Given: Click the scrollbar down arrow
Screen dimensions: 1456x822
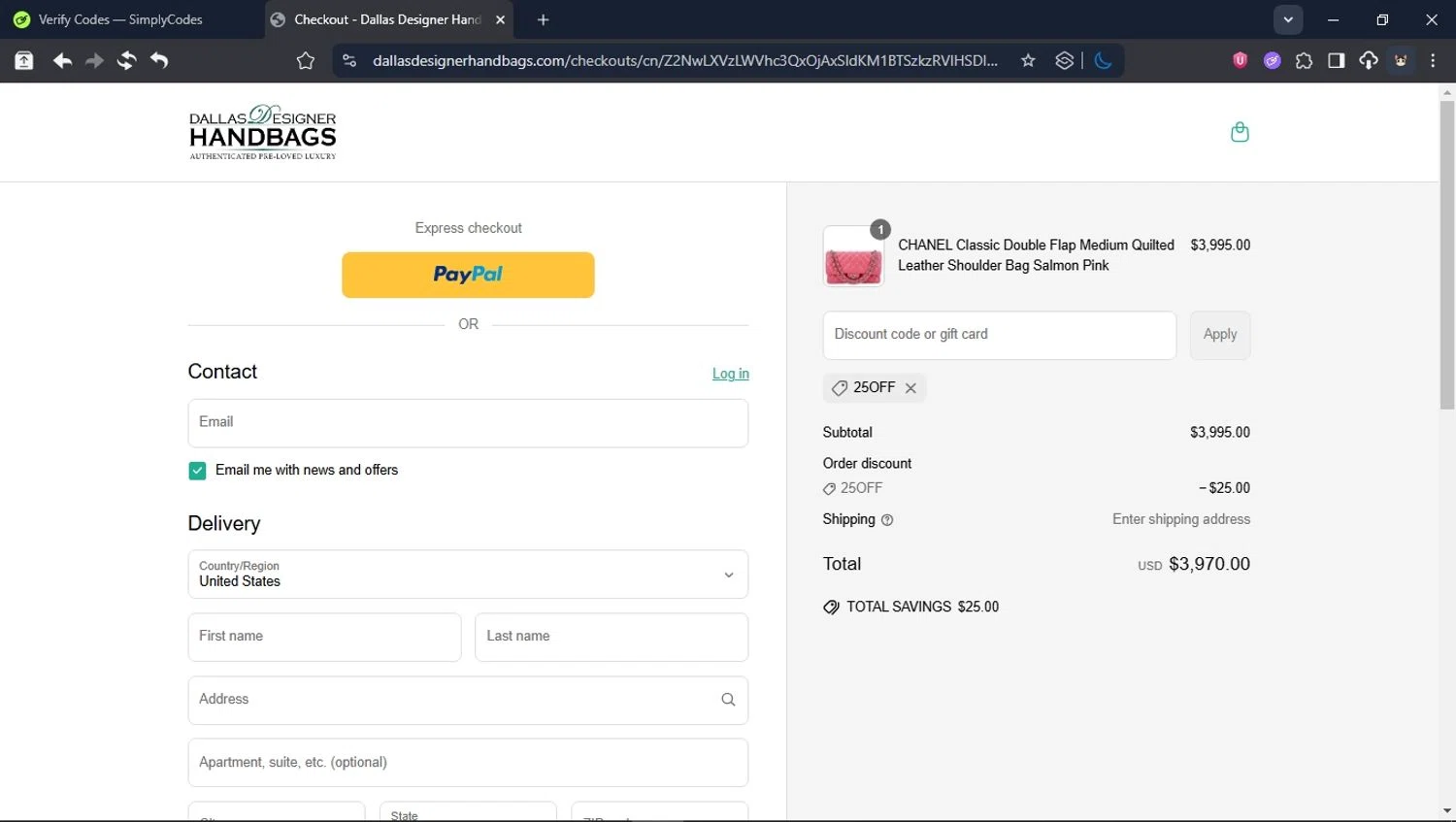Looking at the screenshot, I should tap(1446, 811).
